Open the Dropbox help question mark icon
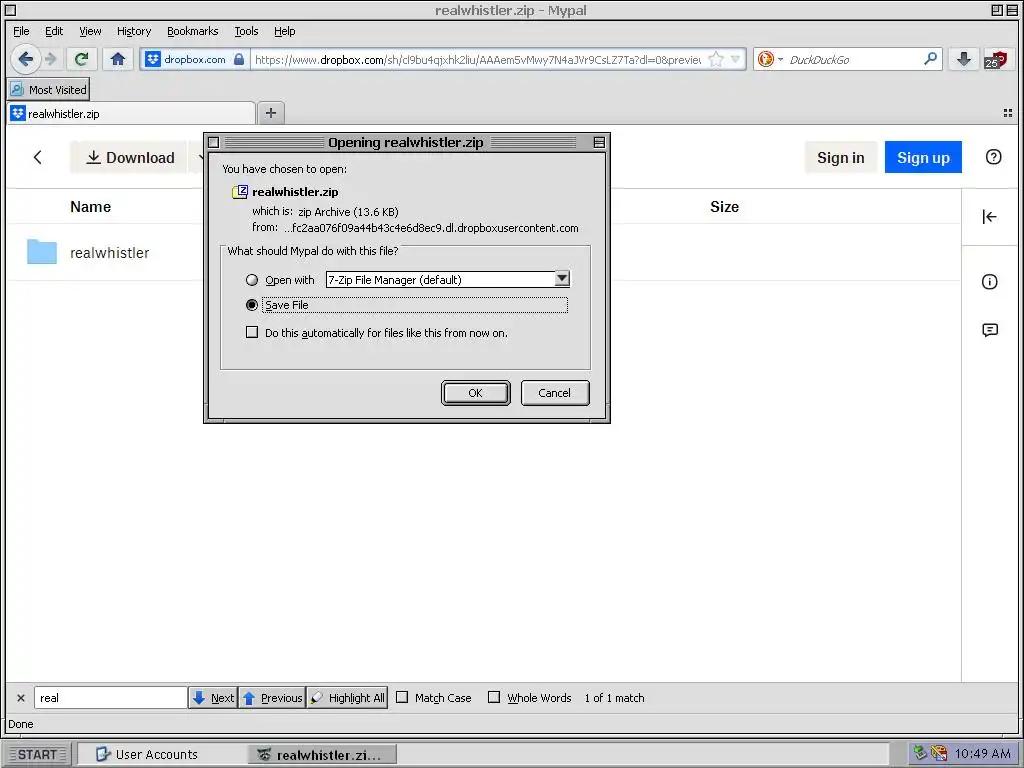Image resolution: width=1024 pixels, height=768 pixels. click(993, 157)
